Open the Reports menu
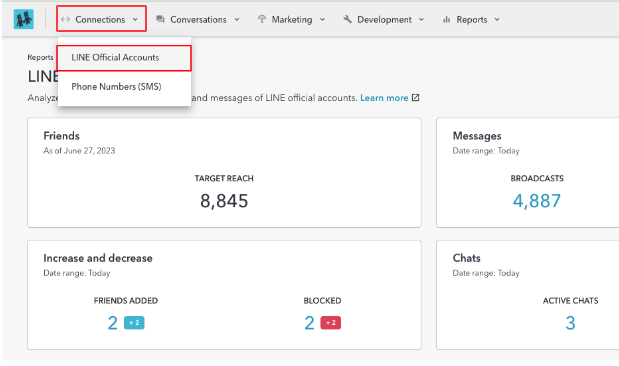Viewport: 619px width, 366px height. pos(471,19)
